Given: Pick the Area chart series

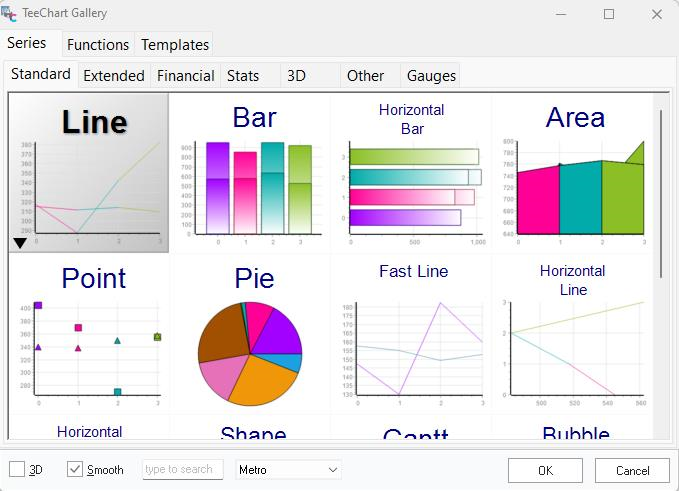Looking at the screenshot, I should (574, 173).
